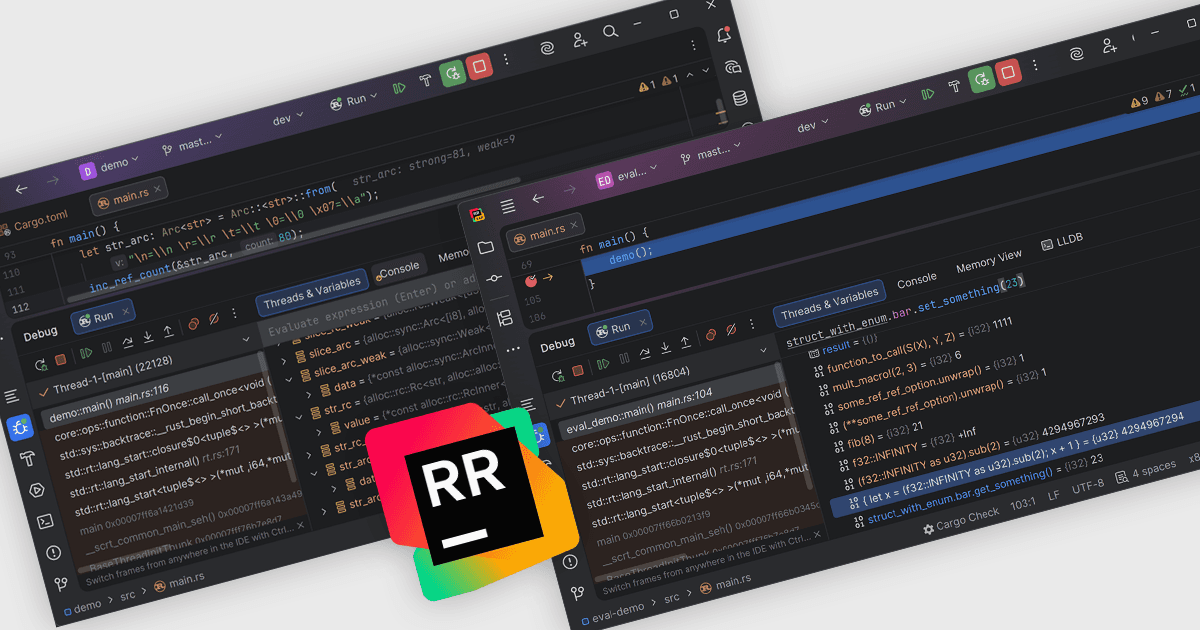Open hamburger main menu in eval-demo window
This screenshot has width=1200, height=630.
tap(508, 207)
